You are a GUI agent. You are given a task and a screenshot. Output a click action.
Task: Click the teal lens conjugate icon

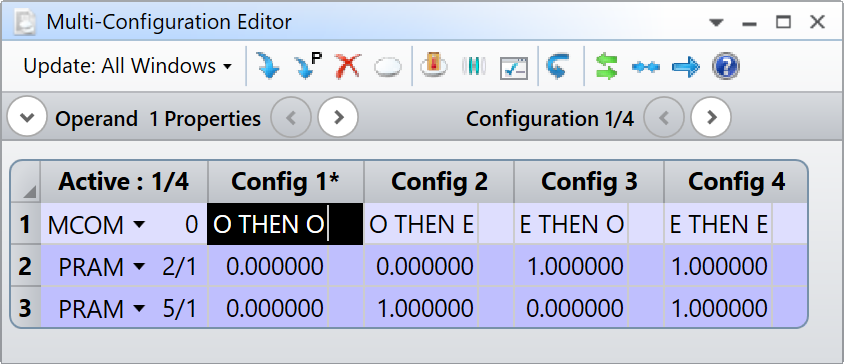point(474,66)
